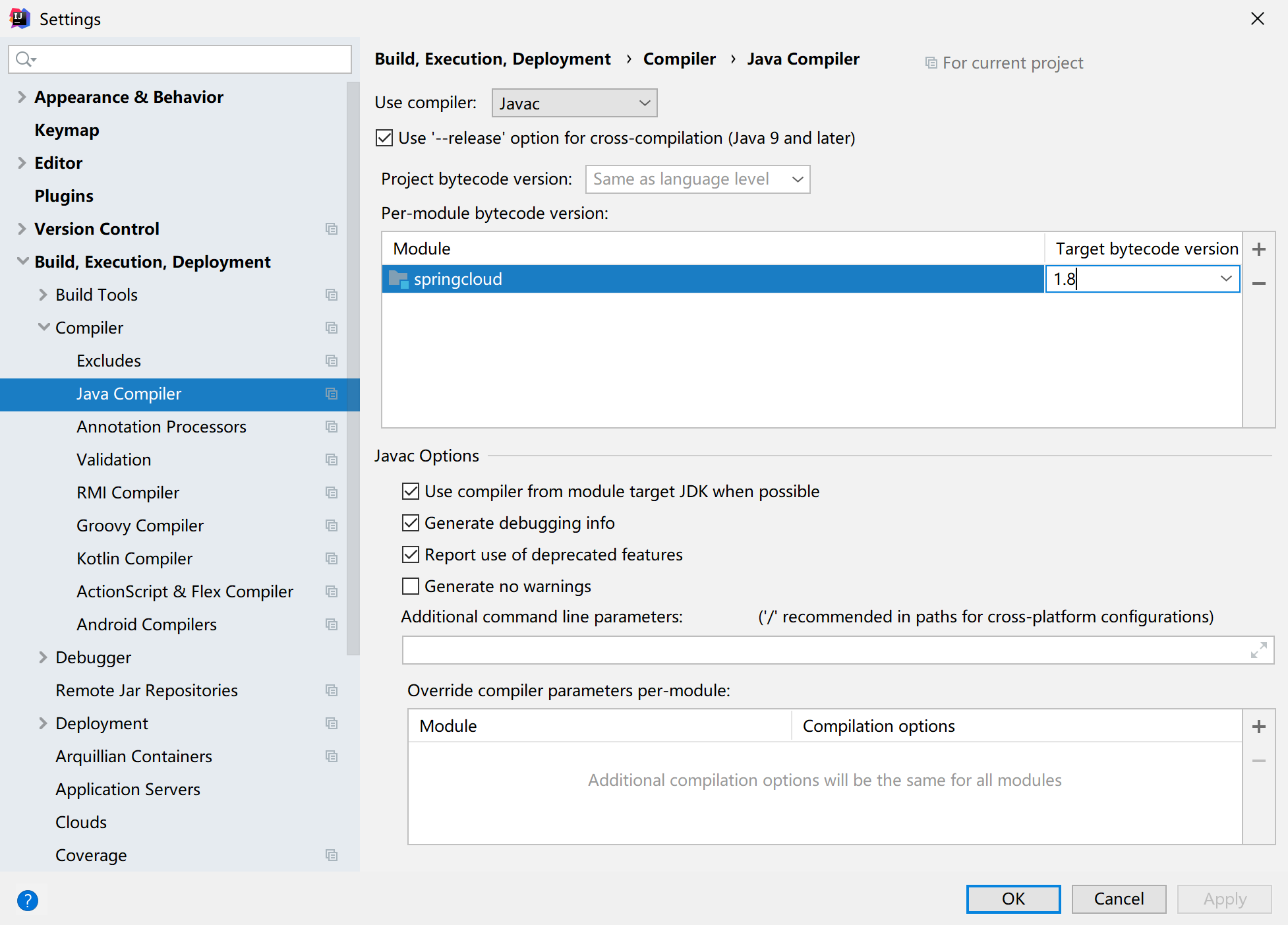Click the project-level icon beside Deployment

pos(332,723)
